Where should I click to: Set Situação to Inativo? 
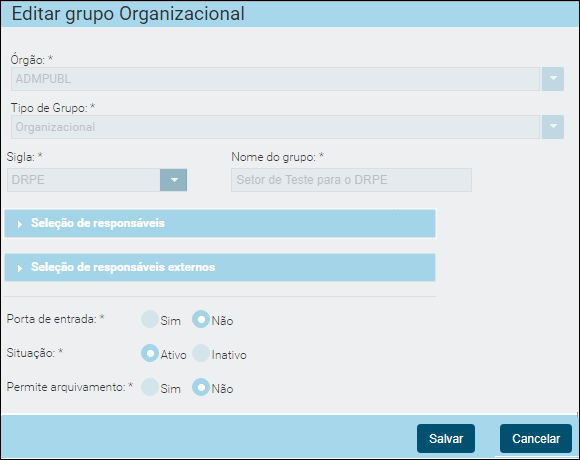coord(201,353)
